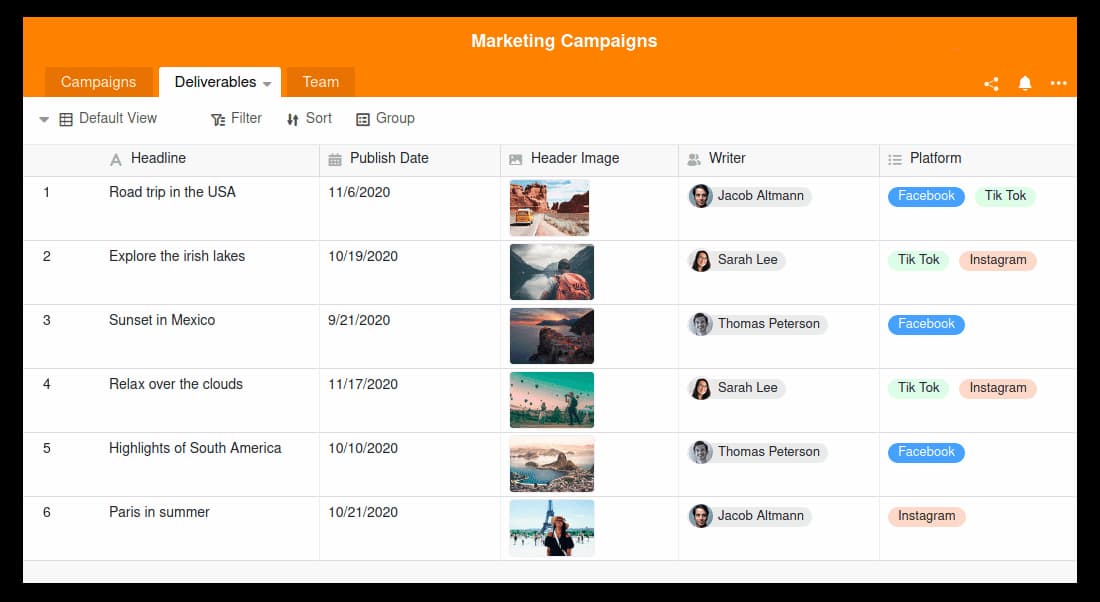Switch to the Campaigns tab
1100x602 pixels.
[x=98, y=82]
